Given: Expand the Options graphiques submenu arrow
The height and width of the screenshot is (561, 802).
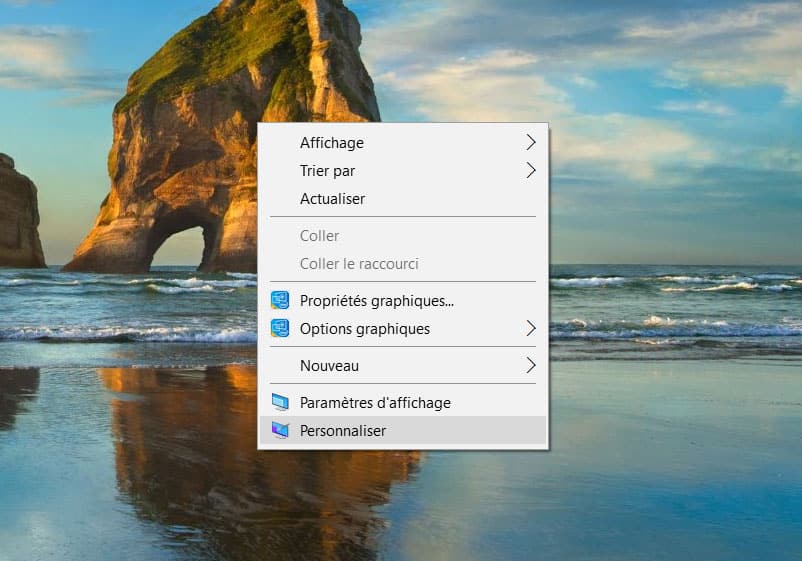Looking at the screenshot, I should tap(531, 328).
